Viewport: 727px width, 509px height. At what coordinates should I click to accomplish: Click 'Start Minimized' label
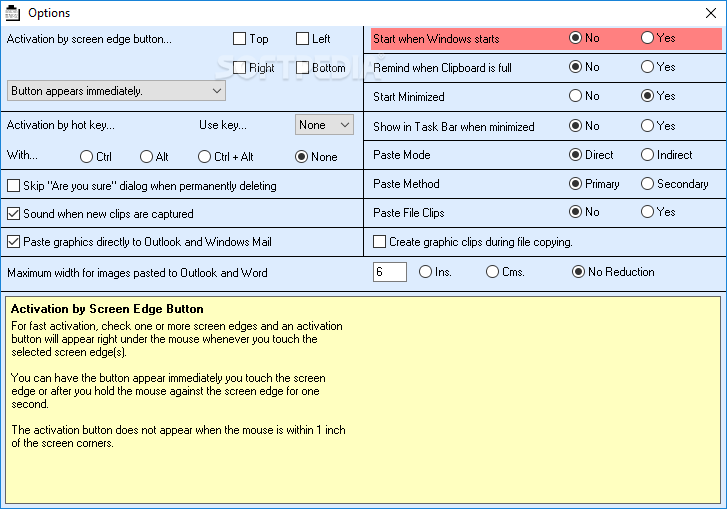click(x=408, y=97)
